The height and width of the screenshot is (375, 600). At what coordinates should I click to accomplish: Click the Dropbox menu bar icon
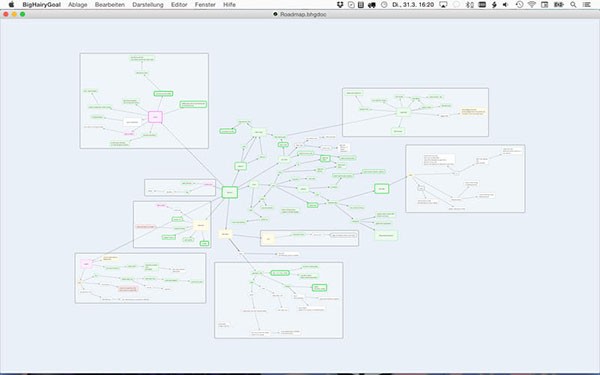(340, 5)
